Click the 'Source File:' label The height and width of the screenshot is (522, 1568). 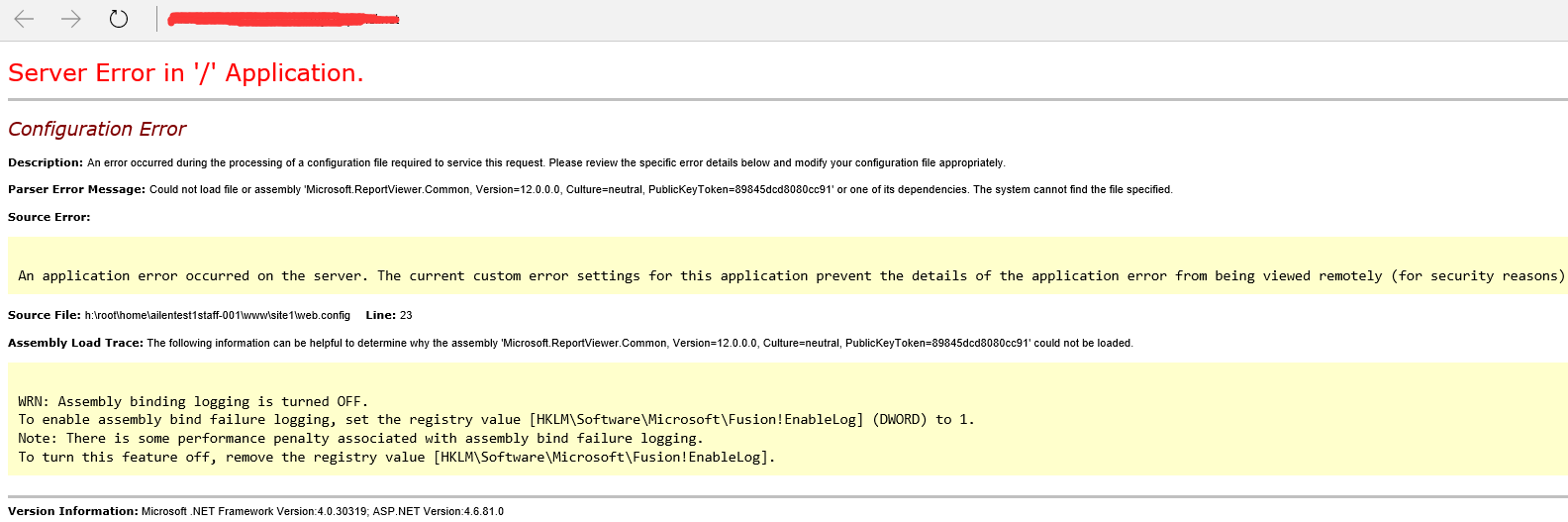pos(45,315)
